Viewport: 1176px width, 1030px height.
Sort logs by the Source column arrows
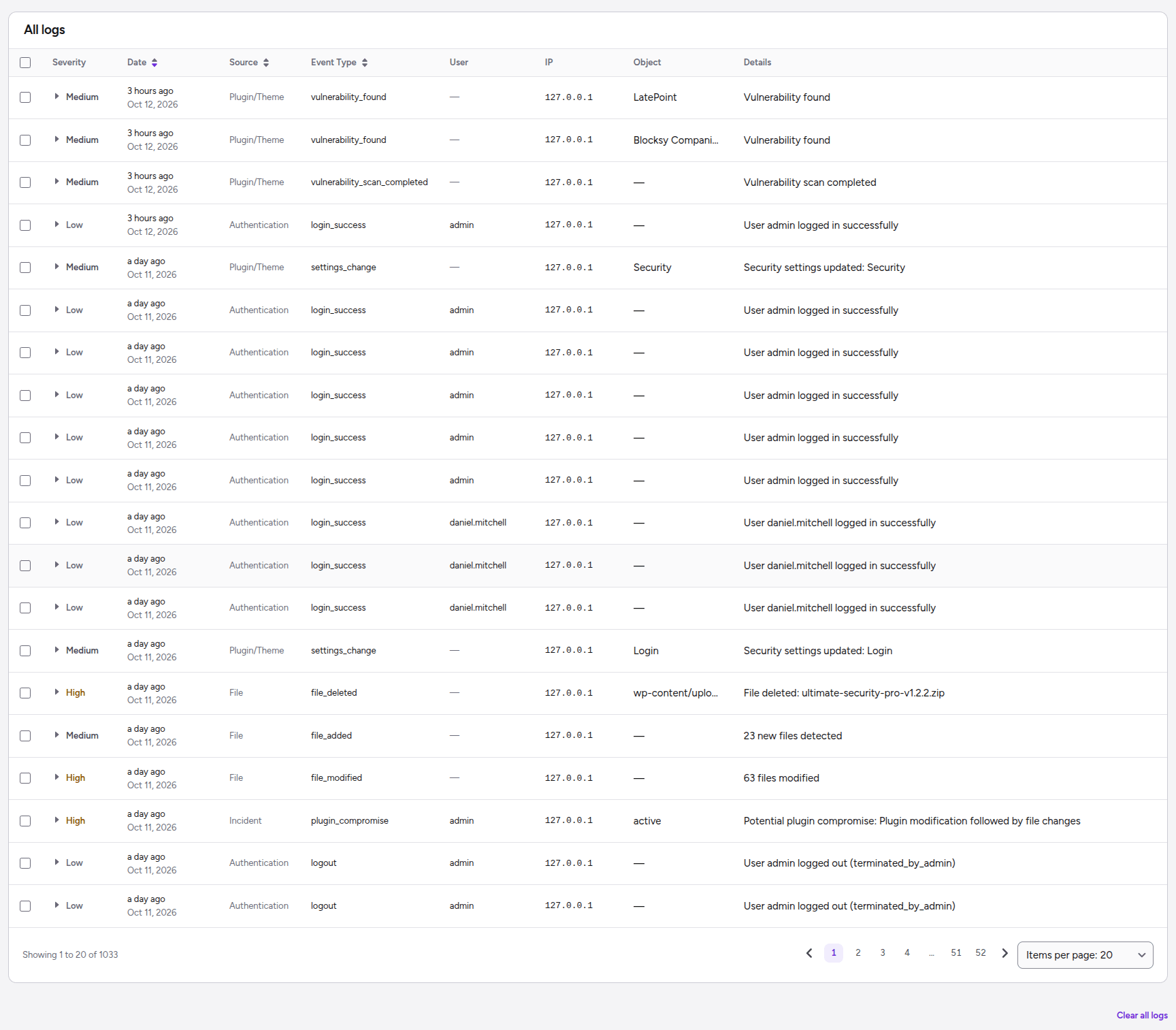coord(266,63)
